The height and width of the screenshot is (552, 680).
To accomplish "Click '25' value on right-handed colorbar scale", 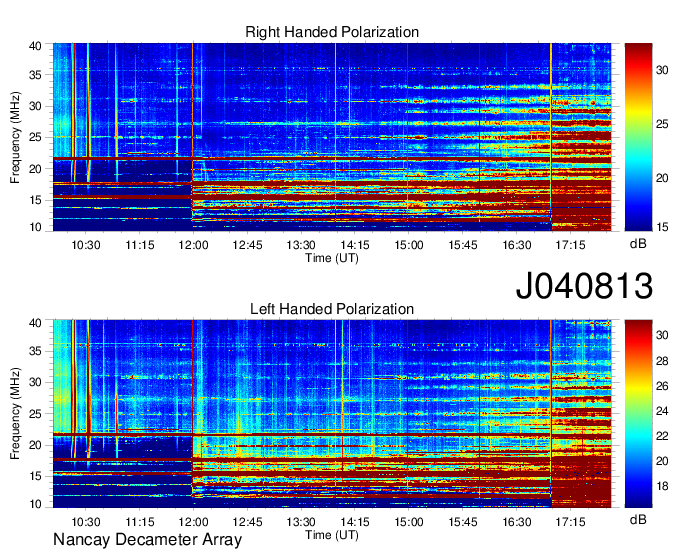I will click(x=662, y=124).
